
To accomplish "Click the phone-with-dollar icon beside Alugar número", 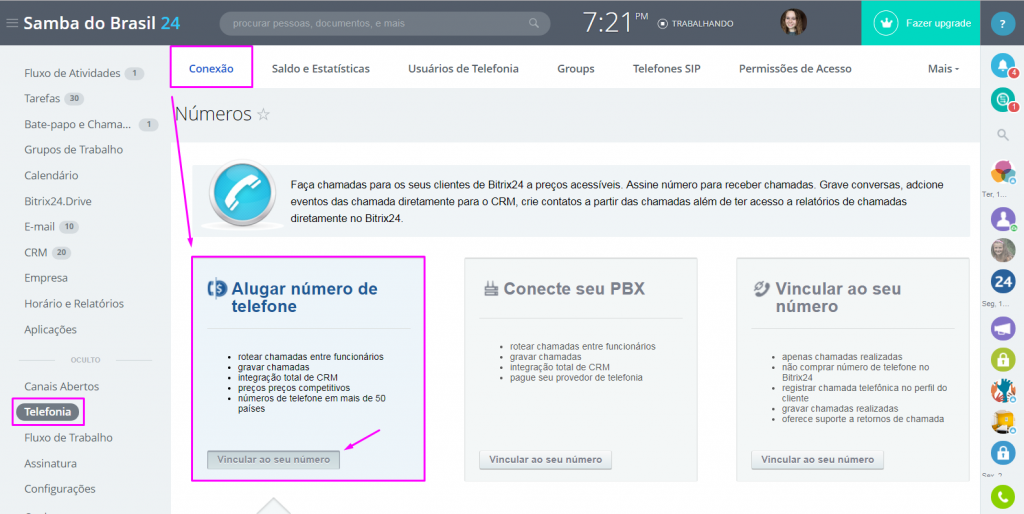I will tap(217, 288).
